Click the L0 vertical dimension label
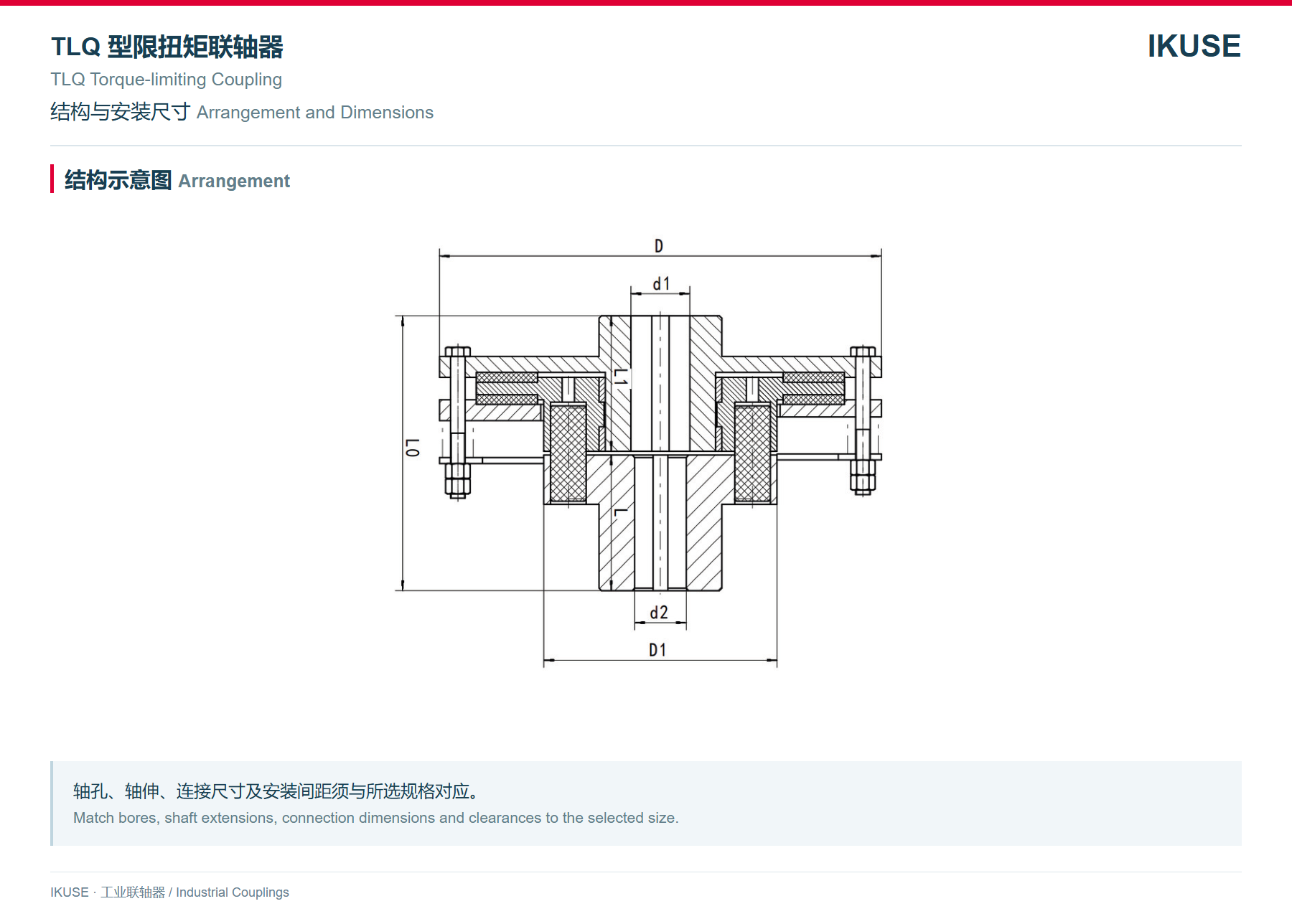 pos(413,448)
